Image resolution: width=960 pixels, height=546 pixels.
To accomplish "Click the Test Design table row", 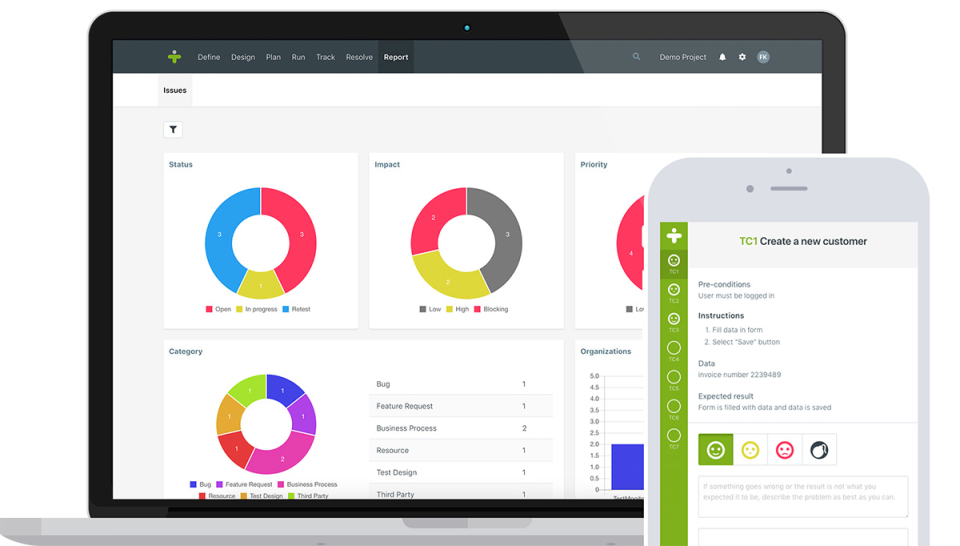I will click(461, 472).
